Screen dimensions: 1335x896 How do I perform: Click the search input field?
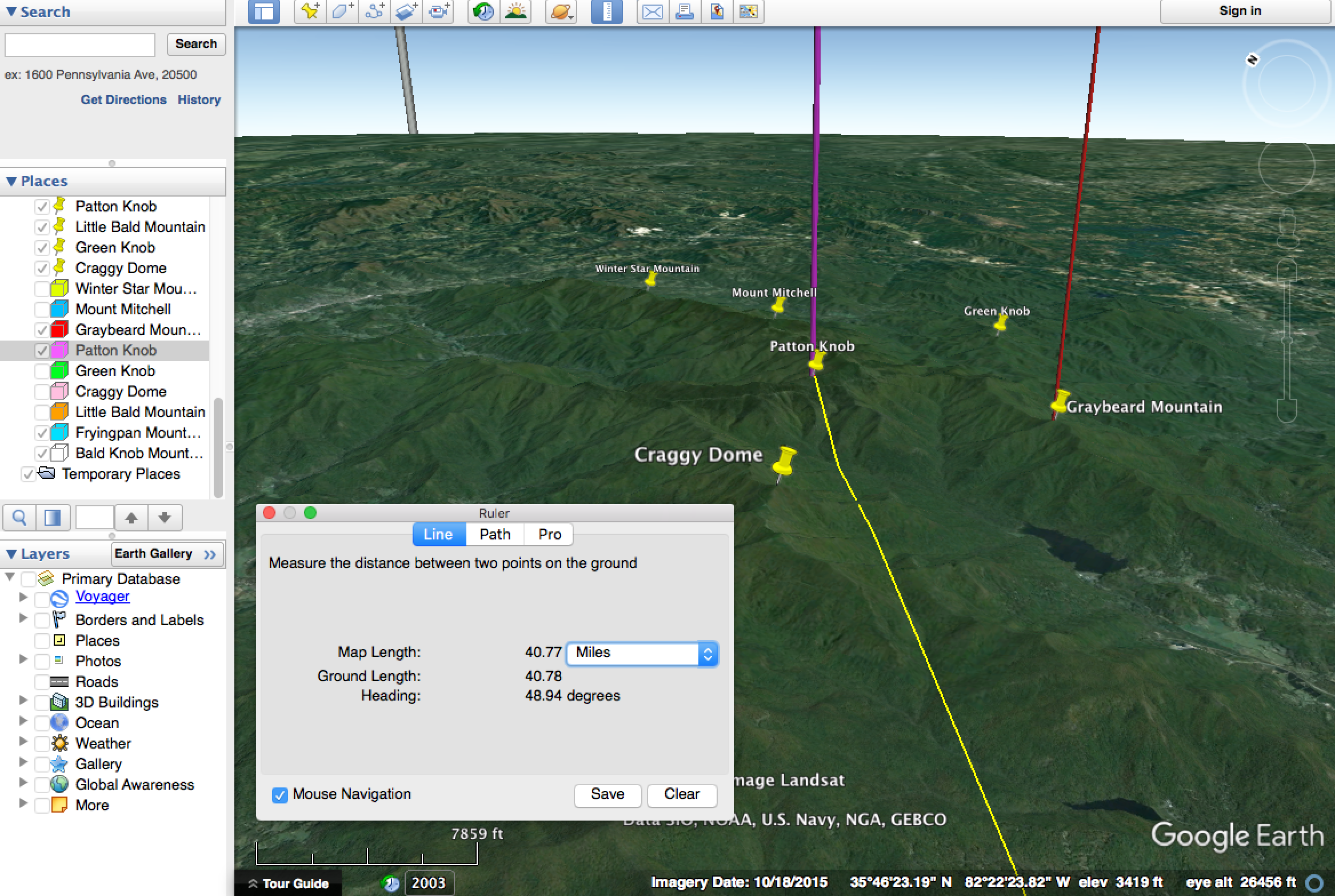point(80,45)
